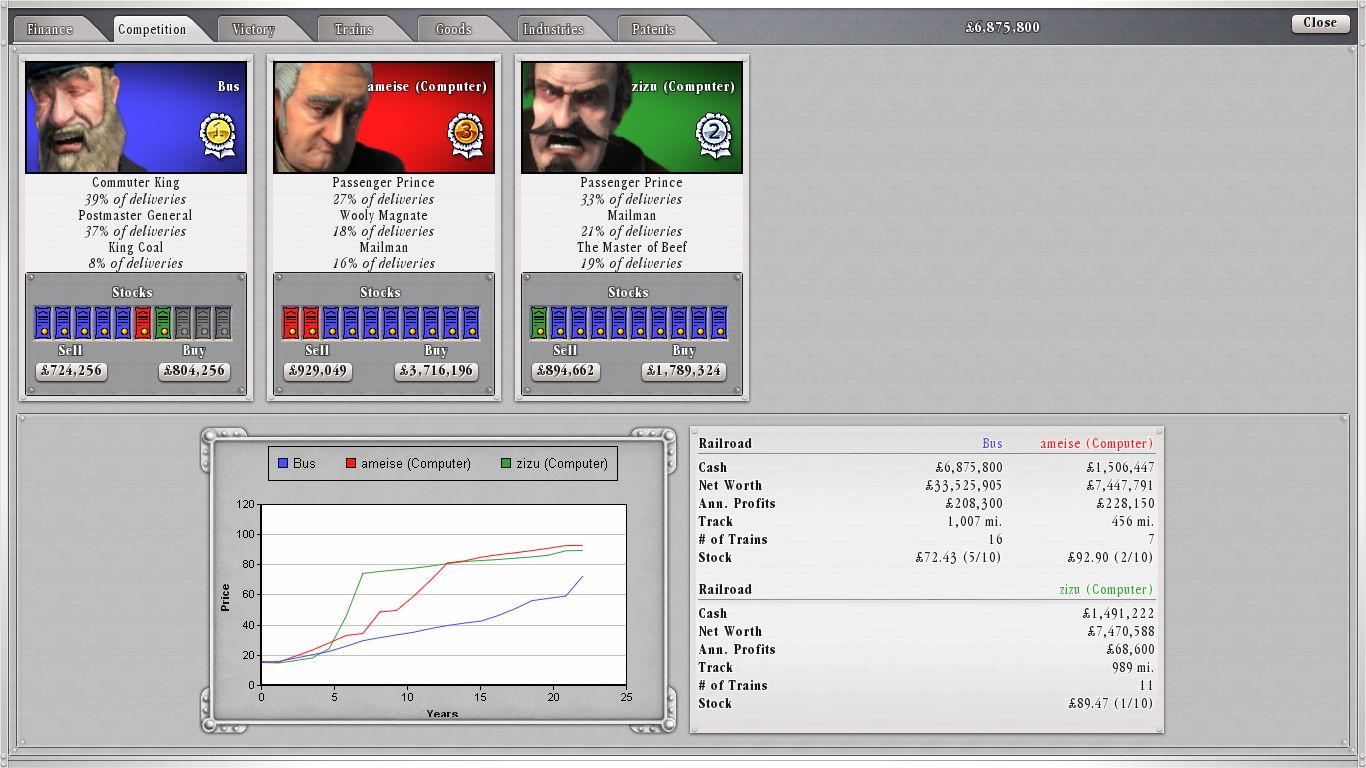Click ameise cash value £1,506,447

point(1121,468)
